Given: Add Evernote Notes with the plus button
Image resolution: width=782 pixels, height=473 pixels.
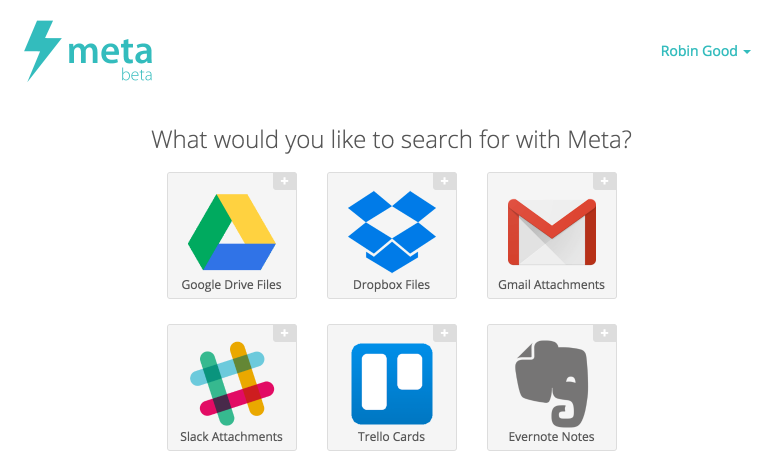Looking at the screenshot, I should pos(604,333).
